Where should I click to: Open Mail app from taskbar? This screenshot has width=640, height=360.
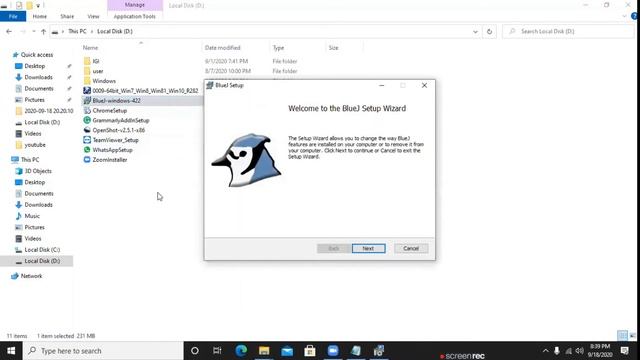click(x=287, y=351)
